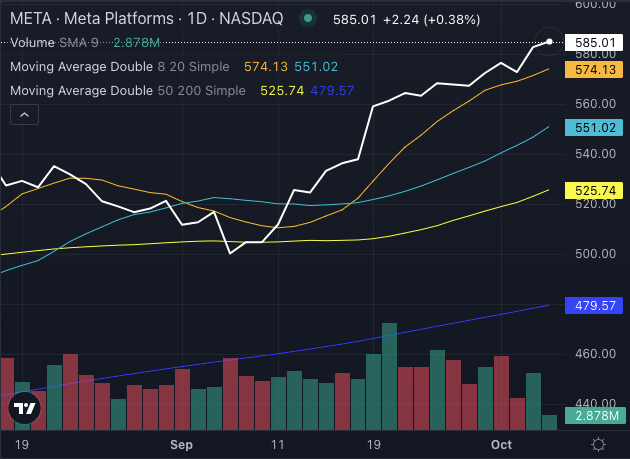Open chart settings gear icon
Image resolution: width=630 pixels, height=459 pixels.
point(598,443)
